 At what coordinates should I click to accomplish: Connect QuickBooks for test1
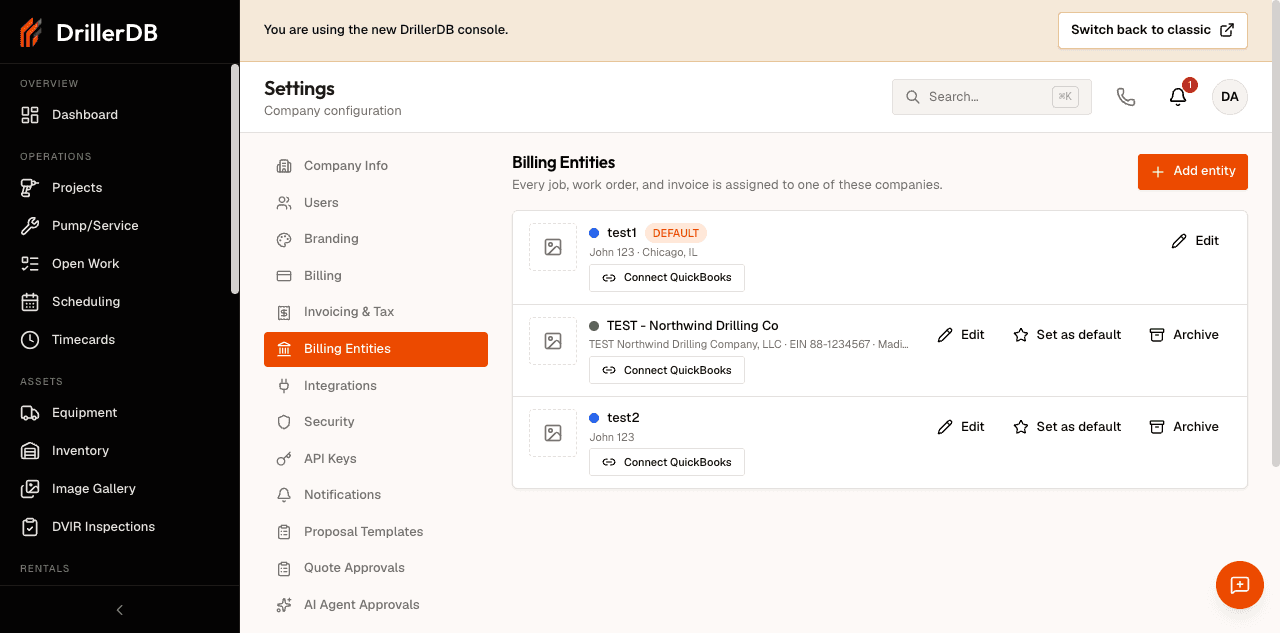[x=667, y=278]
